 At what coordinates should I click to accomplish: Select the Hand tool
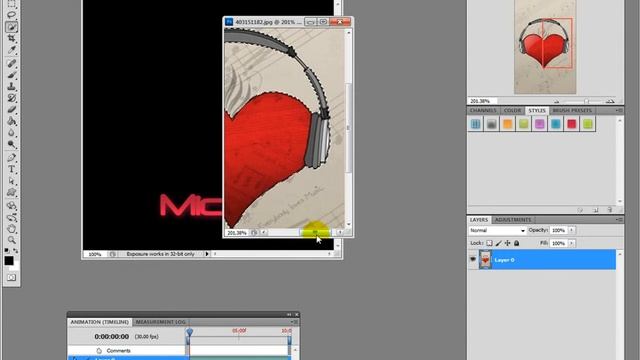pos(11,229)
